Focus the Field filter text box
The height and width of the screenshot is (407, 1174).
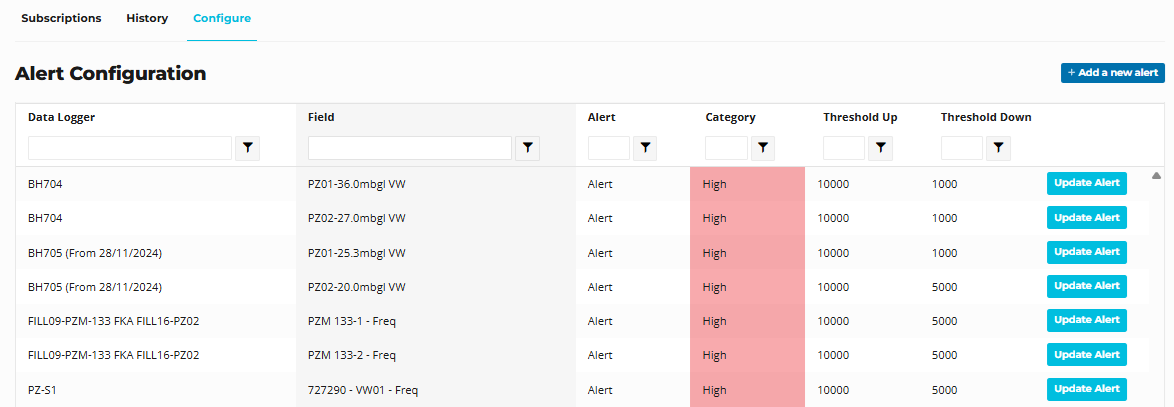pyautogui.click(x=410, y=148)
